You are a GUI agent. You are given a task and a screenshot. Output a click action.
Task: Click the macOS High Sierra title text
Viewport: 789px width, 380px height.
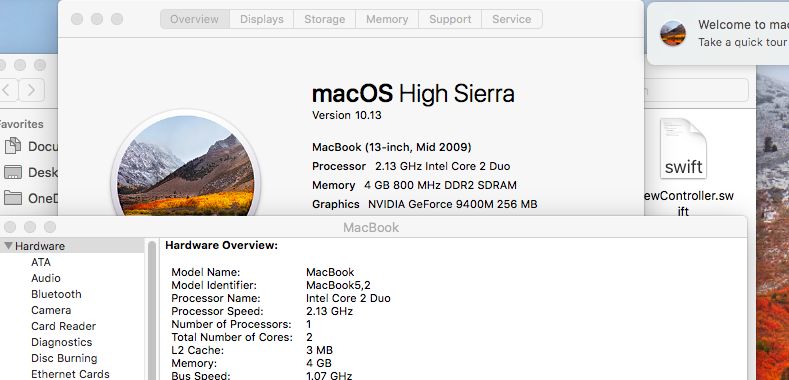click(413, 94)
